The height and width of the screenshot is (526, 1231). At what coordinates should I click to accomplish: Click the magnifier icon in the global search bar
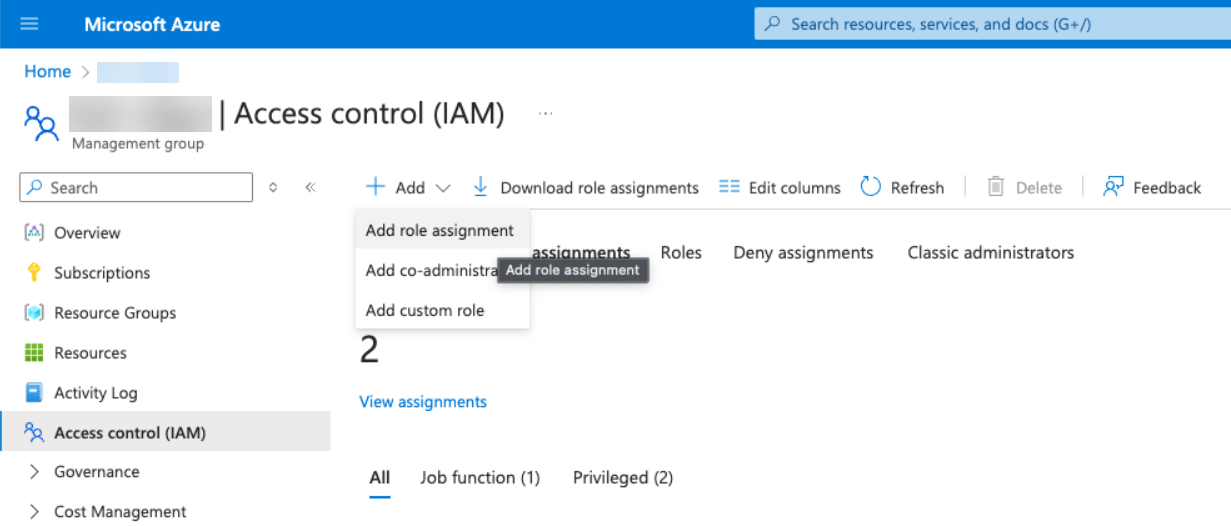coord(772,24)
